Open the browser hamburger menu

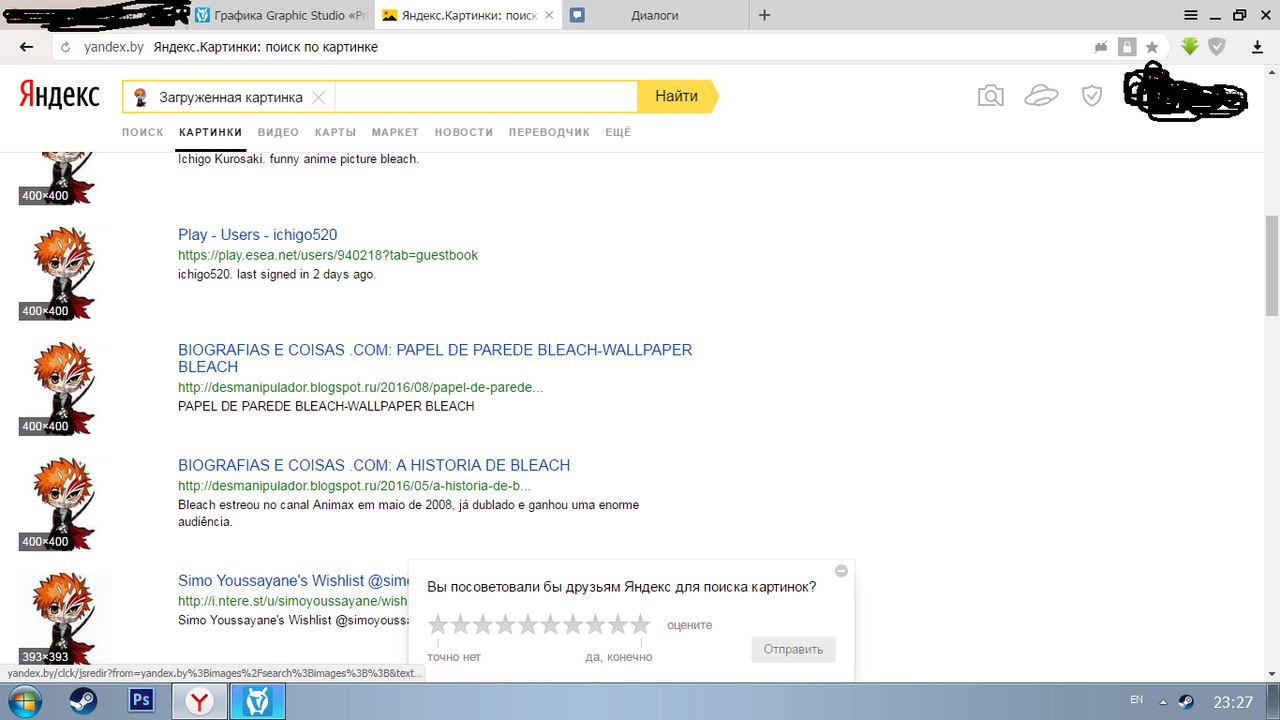(x=1191, y=15)
